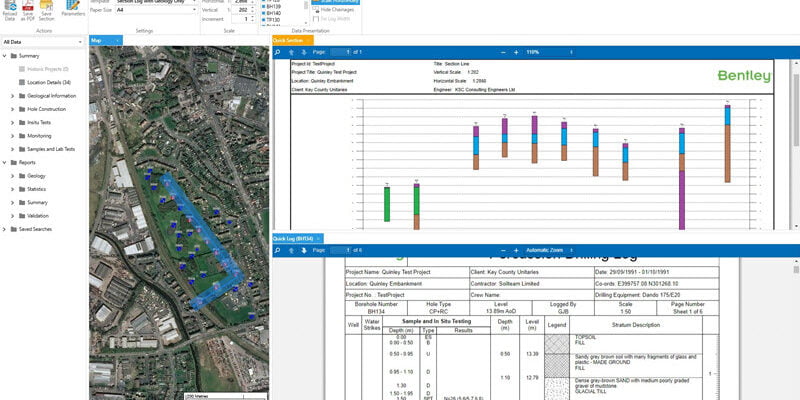The width and height of the screenshot is (800, 400).
Task: Open the All Data dropdown
Action: 42,42
